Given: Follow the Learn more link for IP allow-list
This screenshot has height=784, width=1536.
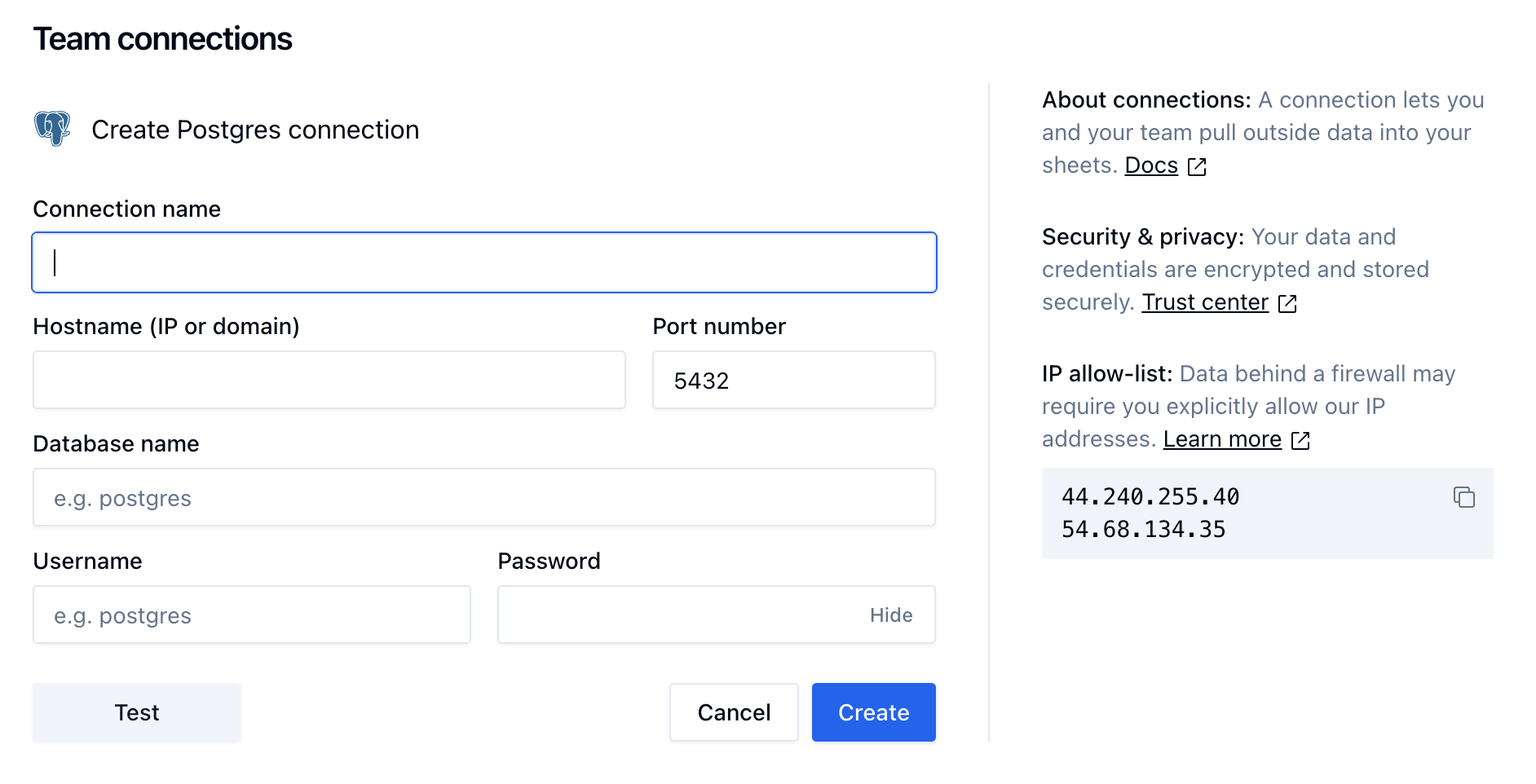Looking at the screenshot, I should click(1221, 439).
